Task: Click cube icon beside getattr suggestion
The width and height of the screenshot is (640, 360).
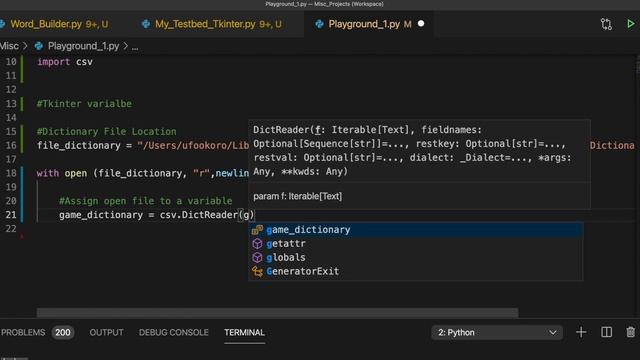Action: [x=257, y=244]
